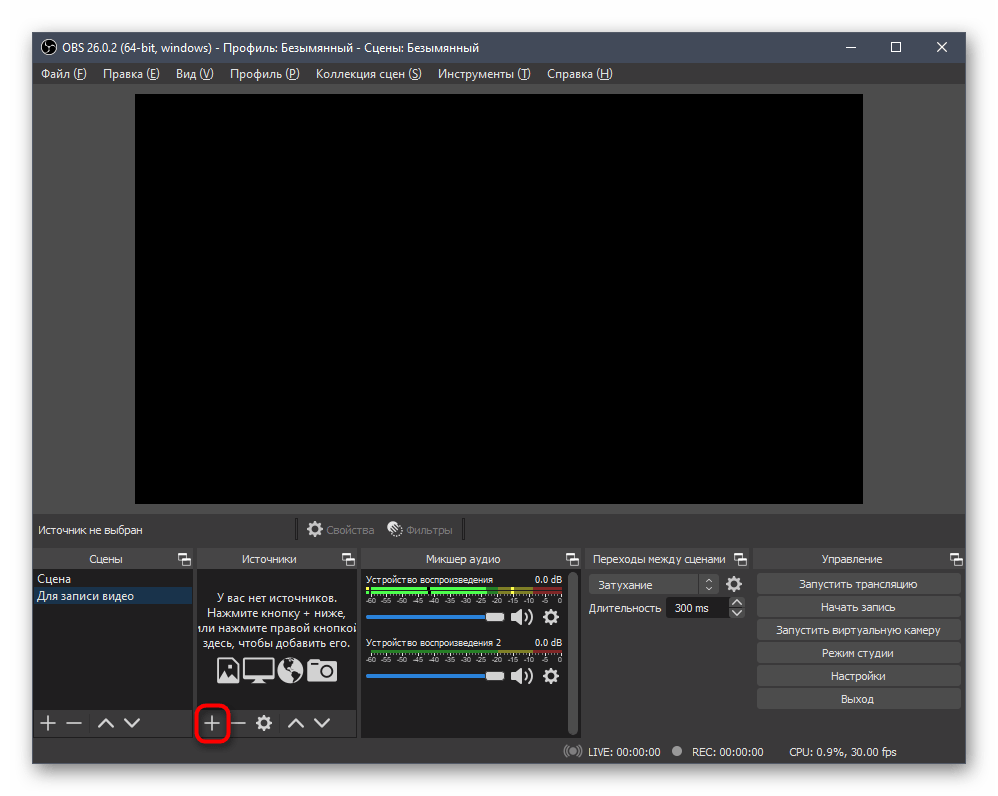Open the Вид menu
The height and width of the screenshot is (796, 998).
click(195, 74)
